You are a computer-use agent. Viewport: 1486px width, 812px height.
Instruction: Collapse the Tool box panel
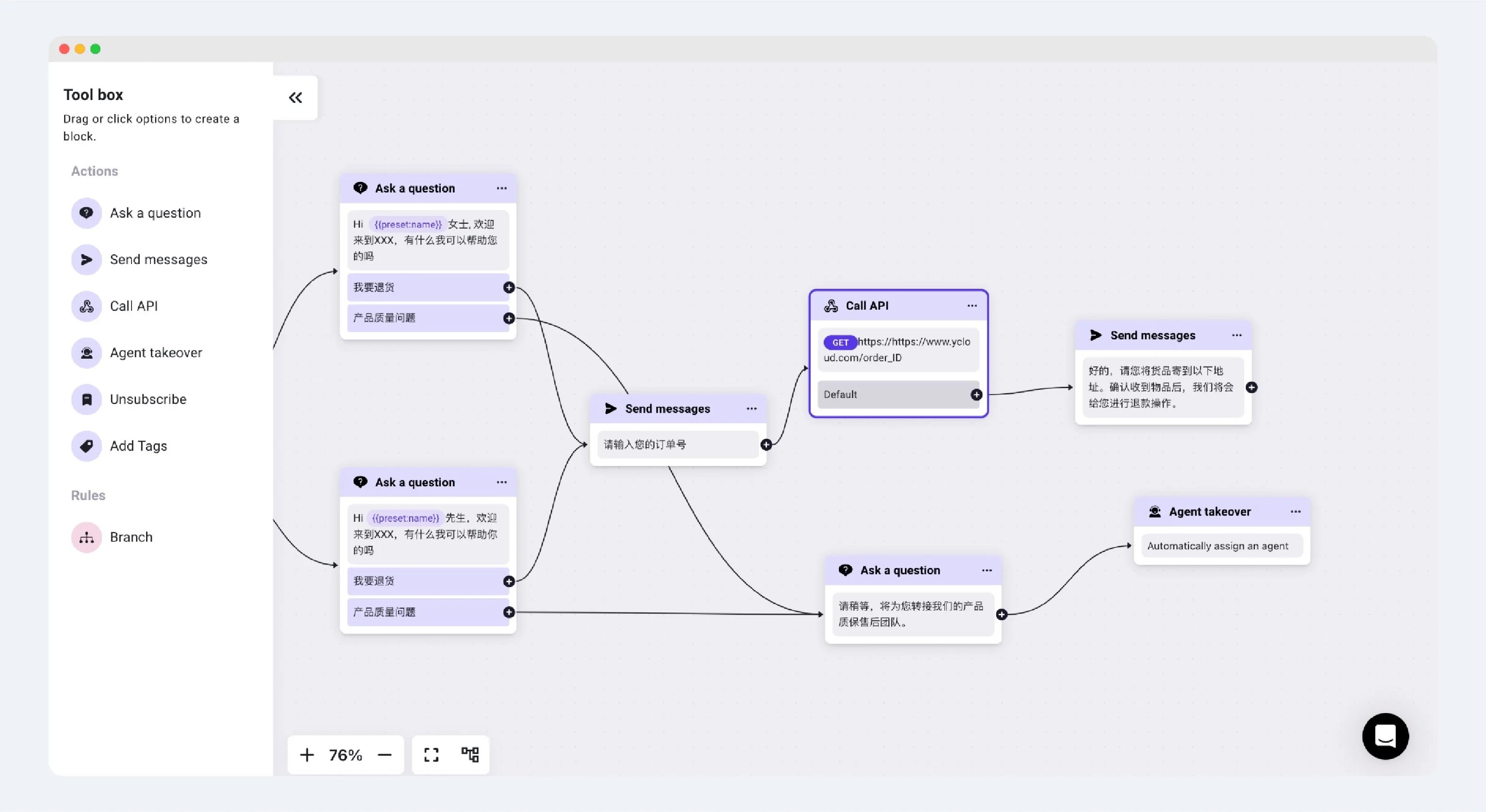295,98
